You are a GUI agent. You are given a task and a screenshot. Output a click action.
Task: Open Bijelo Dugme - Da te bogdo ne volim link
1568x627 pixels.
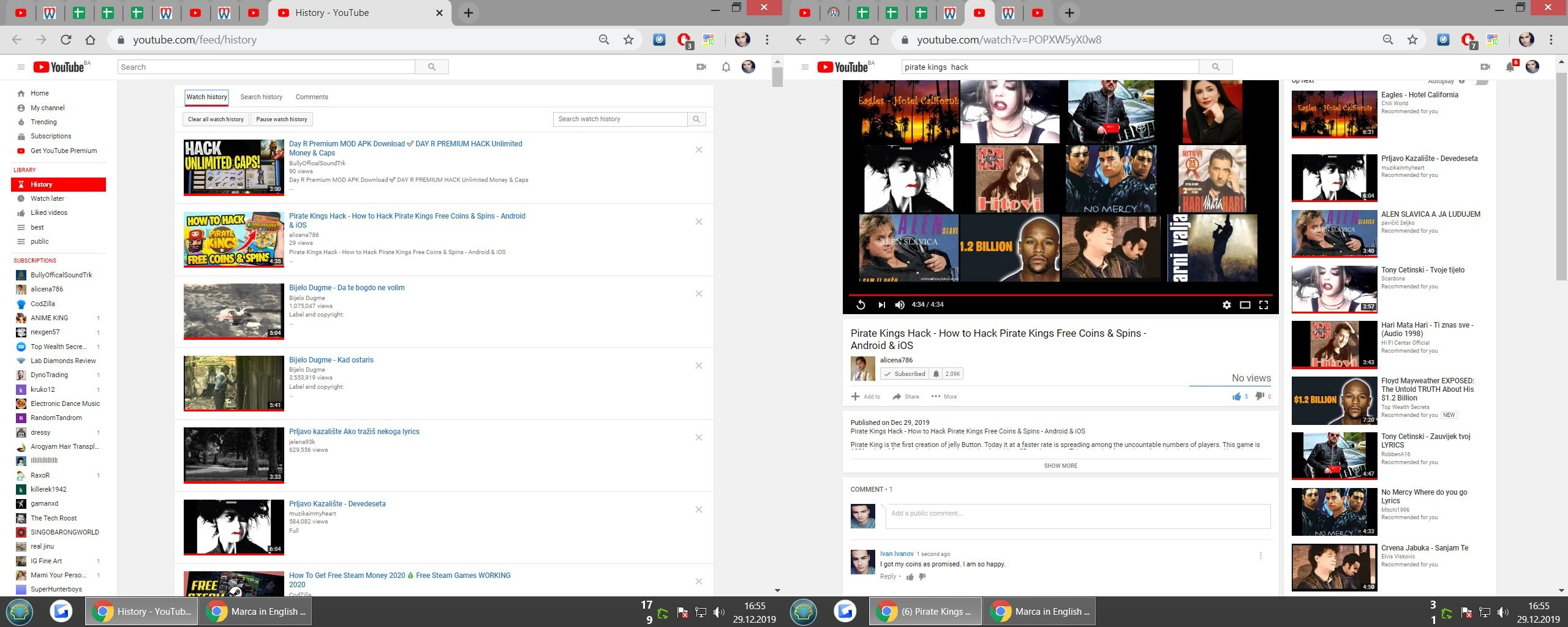tap(347, 288)
